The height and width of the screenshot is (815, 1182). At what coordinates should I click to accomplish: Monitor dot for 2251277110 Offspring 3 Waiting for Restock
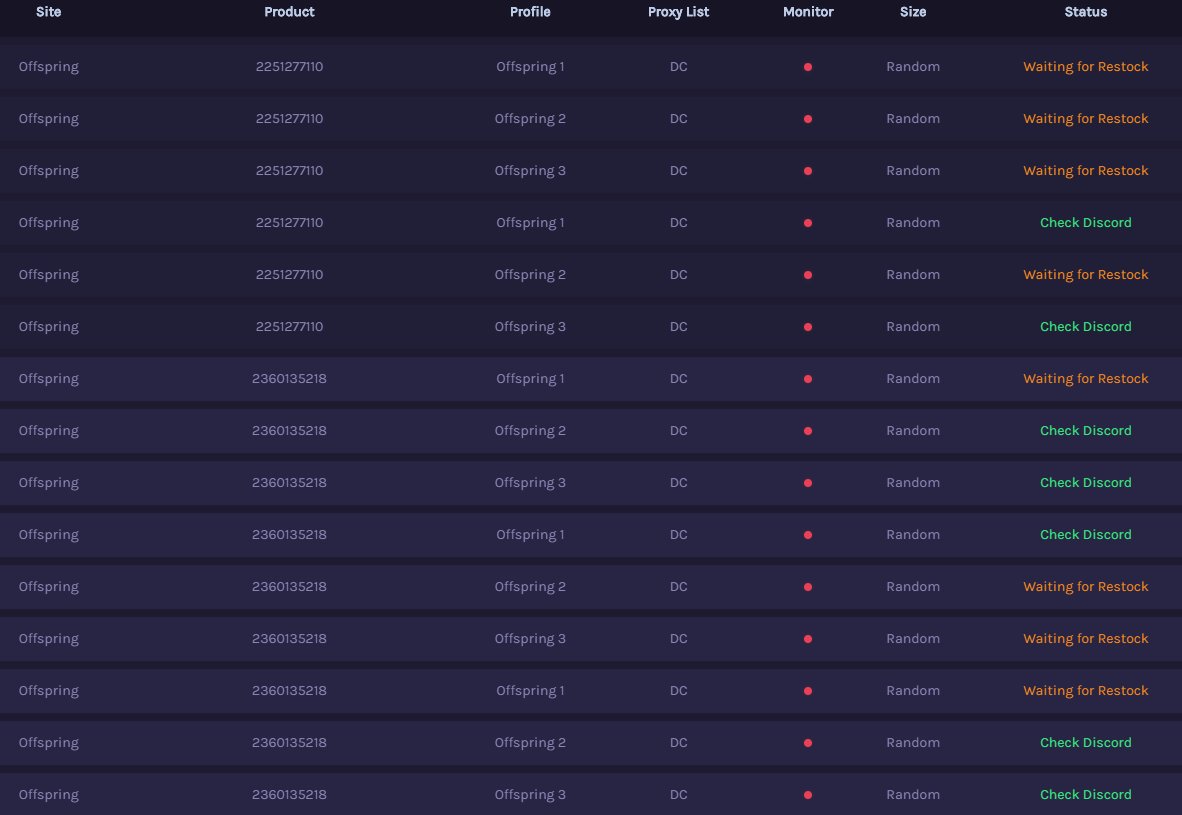(x=808, y=171)
